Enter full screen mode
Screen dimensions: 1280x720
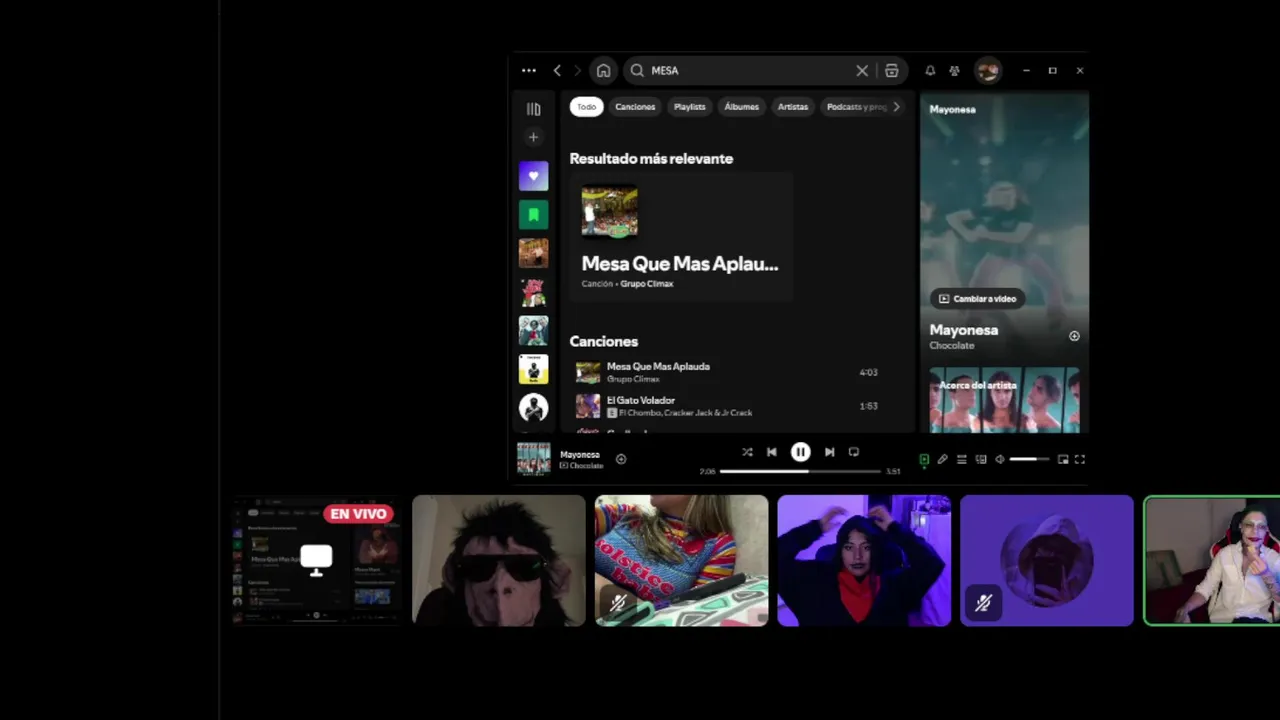(x=1080, y=460)
